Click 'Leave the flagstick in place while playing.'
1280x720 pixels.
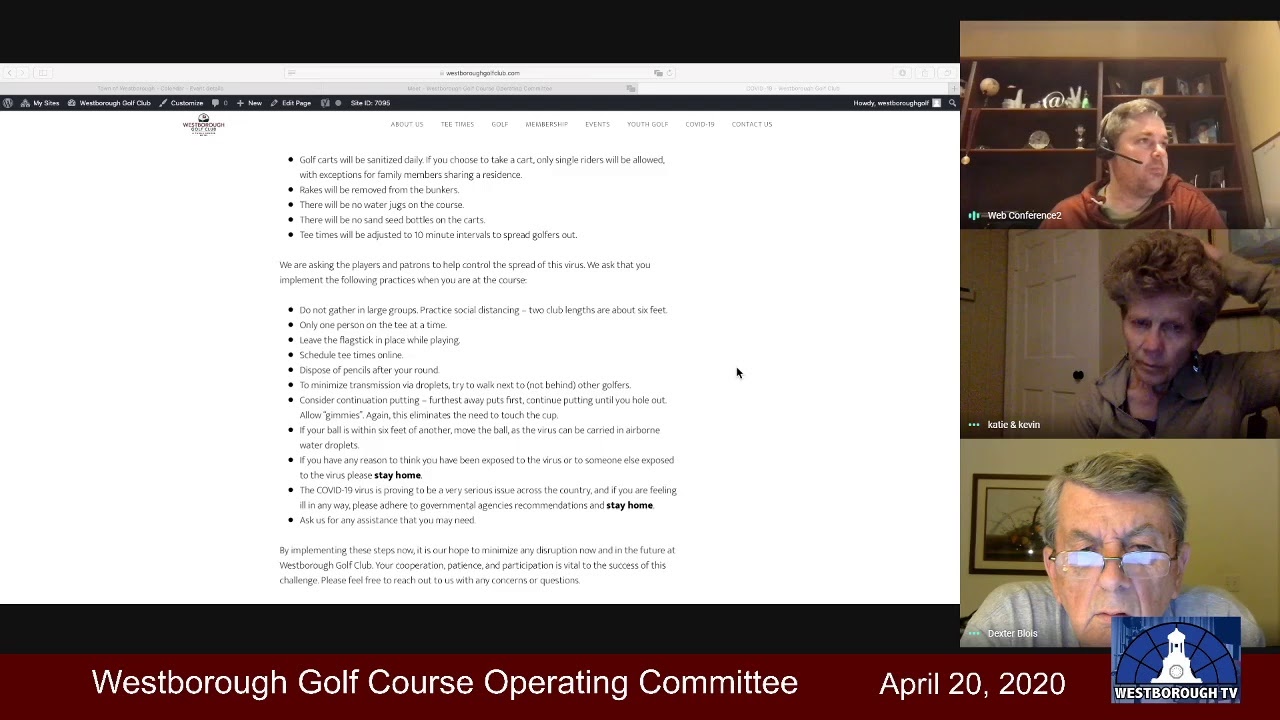379,340
